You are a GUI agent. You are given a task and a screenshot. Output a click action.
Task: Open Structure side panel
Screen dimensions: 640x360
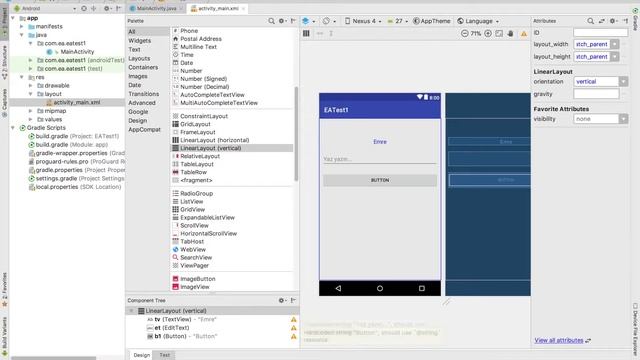point(4,61)
